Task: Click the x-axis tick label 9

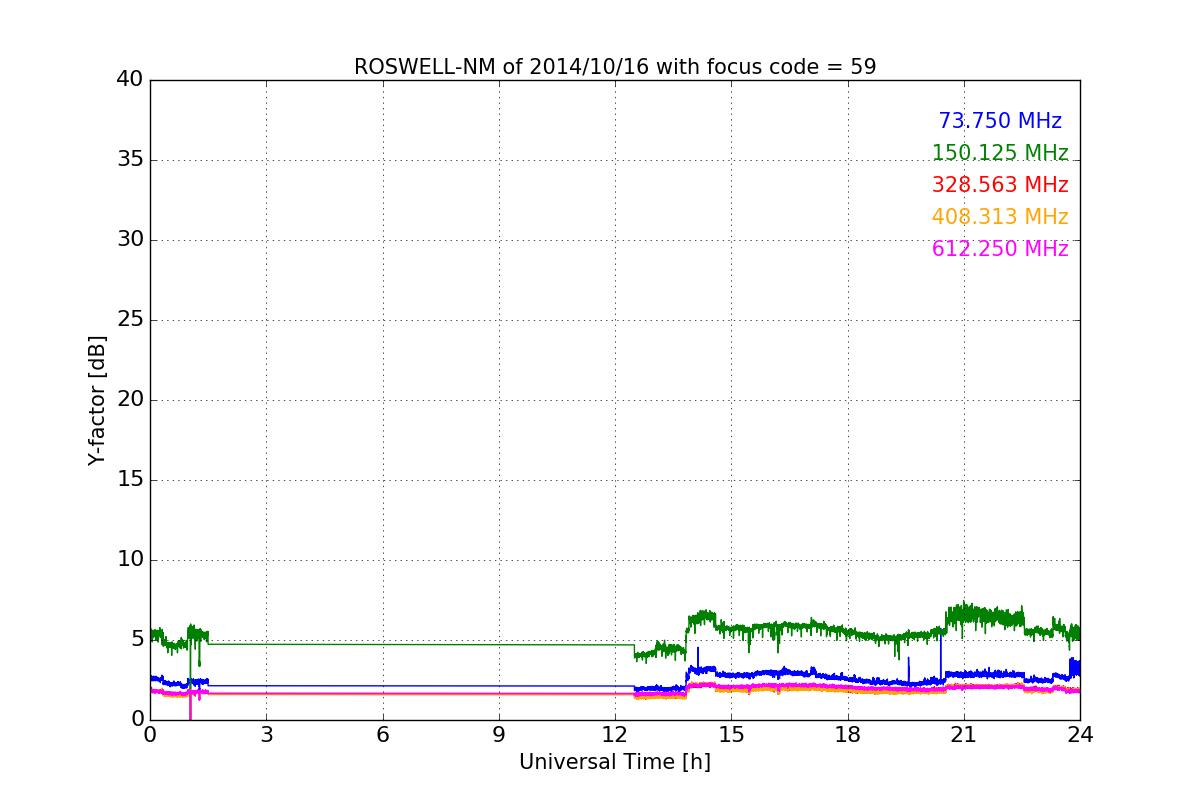Action: tap(499, 735)
